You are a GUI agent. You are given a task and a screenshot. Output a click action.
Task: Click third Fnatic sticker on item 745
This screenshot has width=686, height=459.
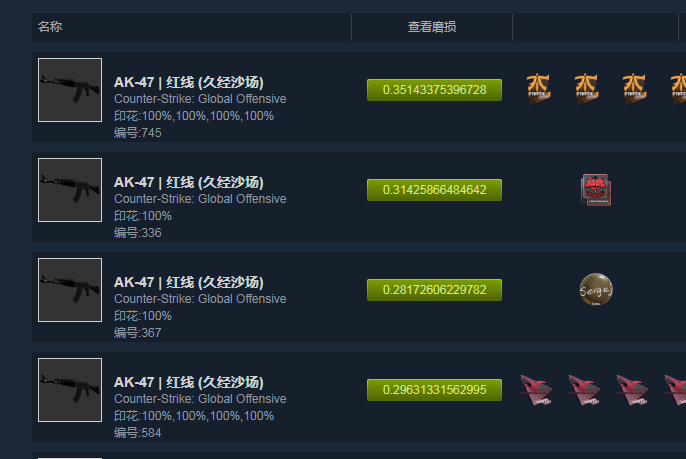(x=634, y=89)
